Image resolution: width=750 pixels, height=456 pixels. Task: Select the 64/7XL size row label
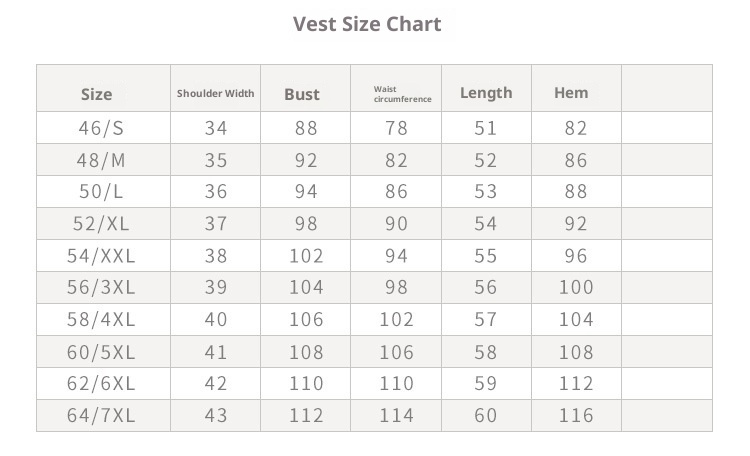pyautogui.click(x=101, y=416)
